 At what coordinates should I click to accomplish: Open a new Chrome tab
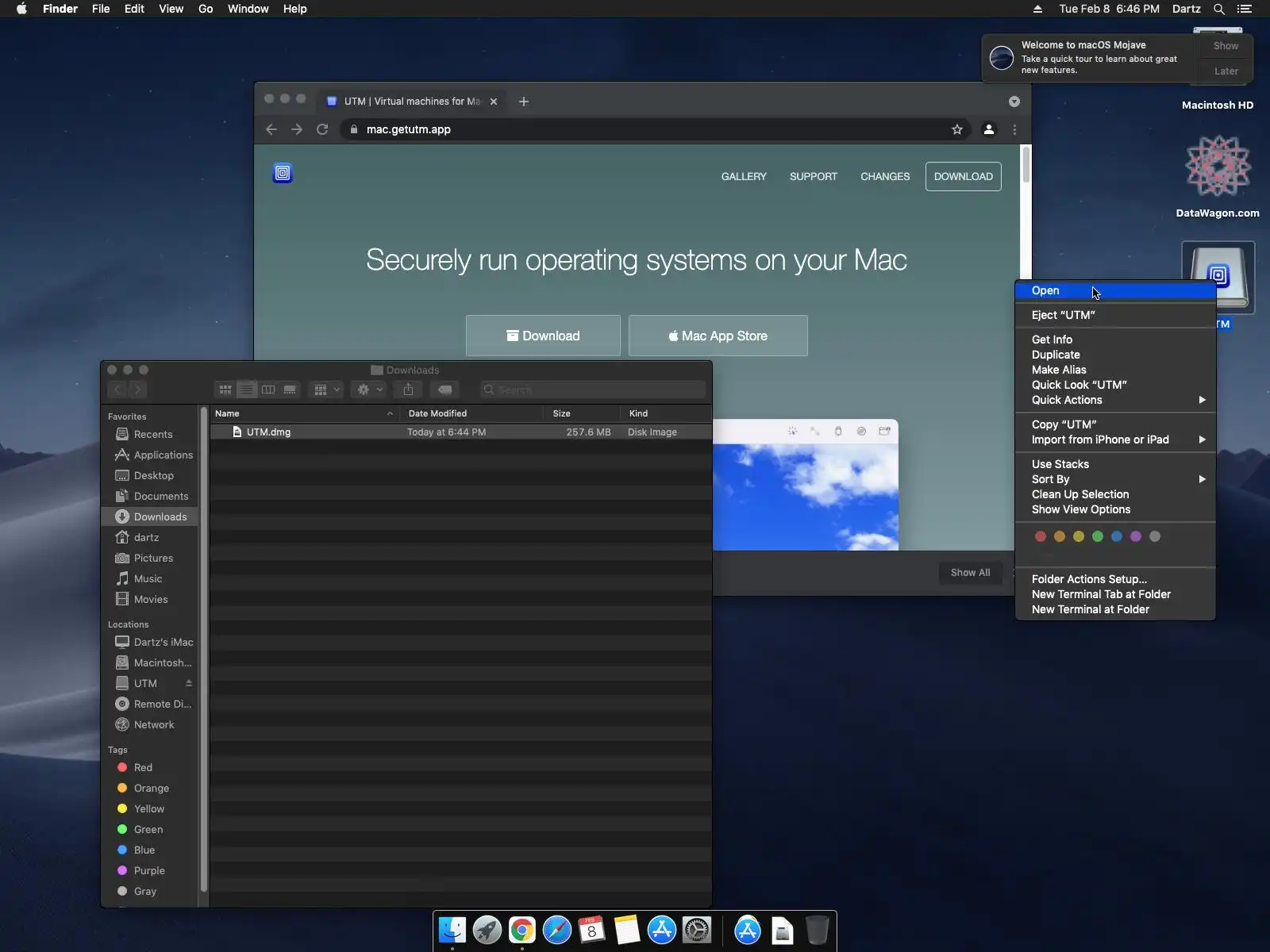point(524,102)
